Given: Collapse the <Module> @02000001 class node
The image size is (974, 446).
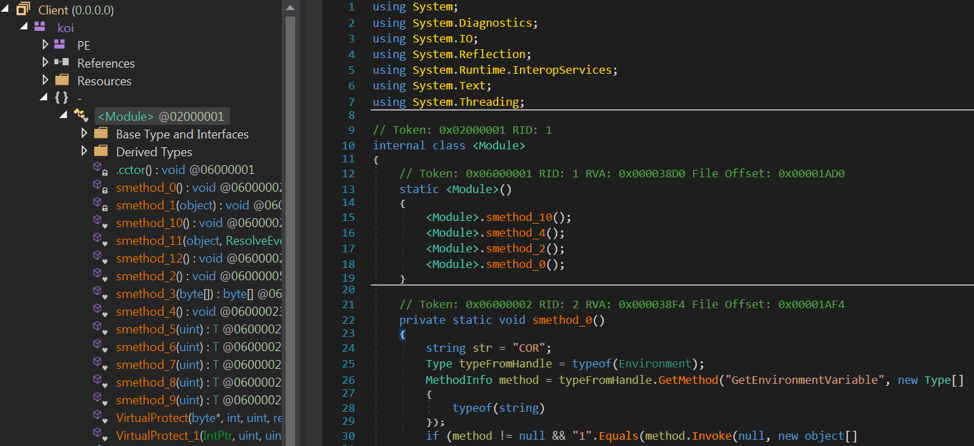Looking at the screenshot, I should pyautogui.click(x=63, y=116).
